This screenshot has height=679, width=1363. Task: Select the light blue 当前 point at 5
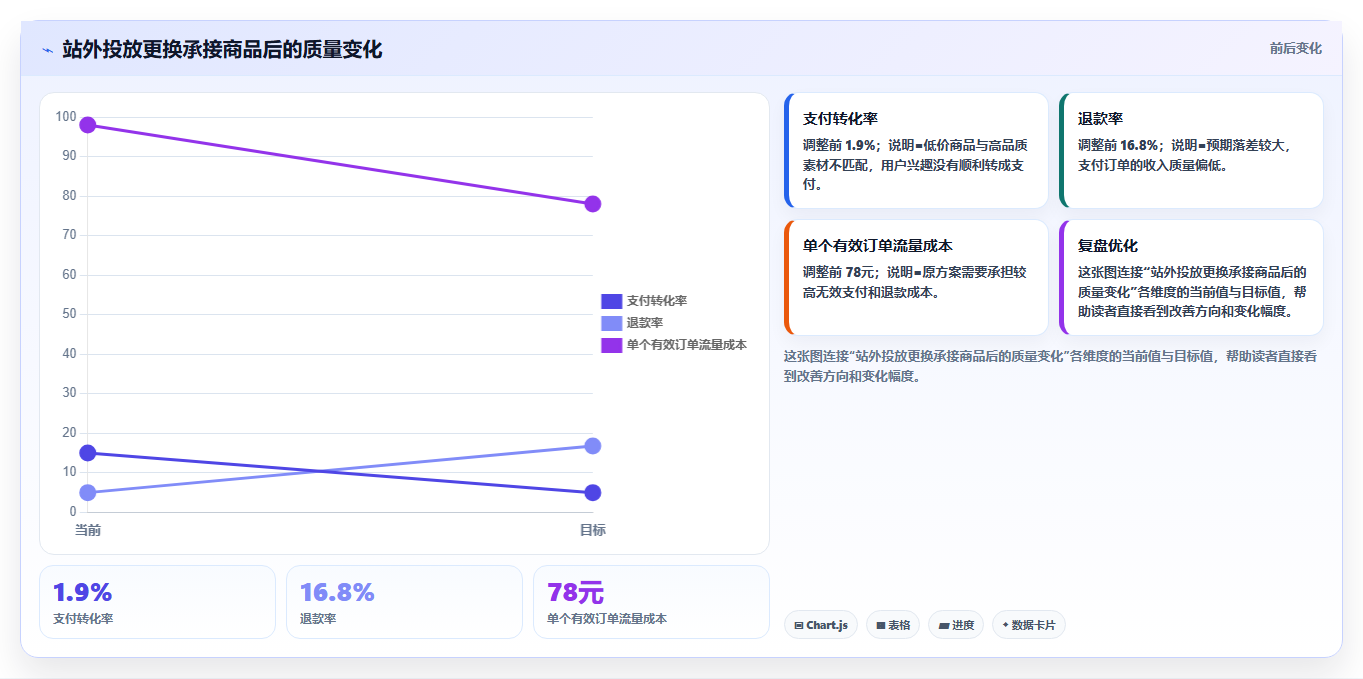(88, 492)
